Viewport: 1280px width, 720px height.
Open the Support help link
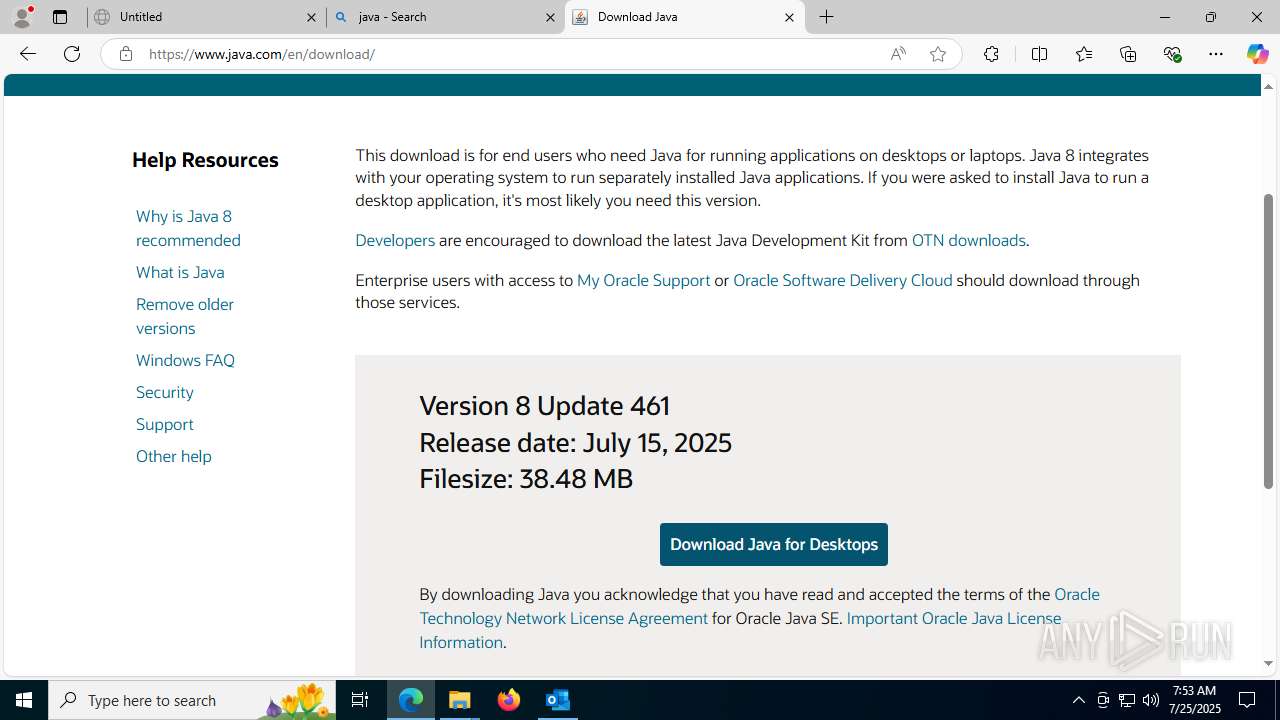165,424
